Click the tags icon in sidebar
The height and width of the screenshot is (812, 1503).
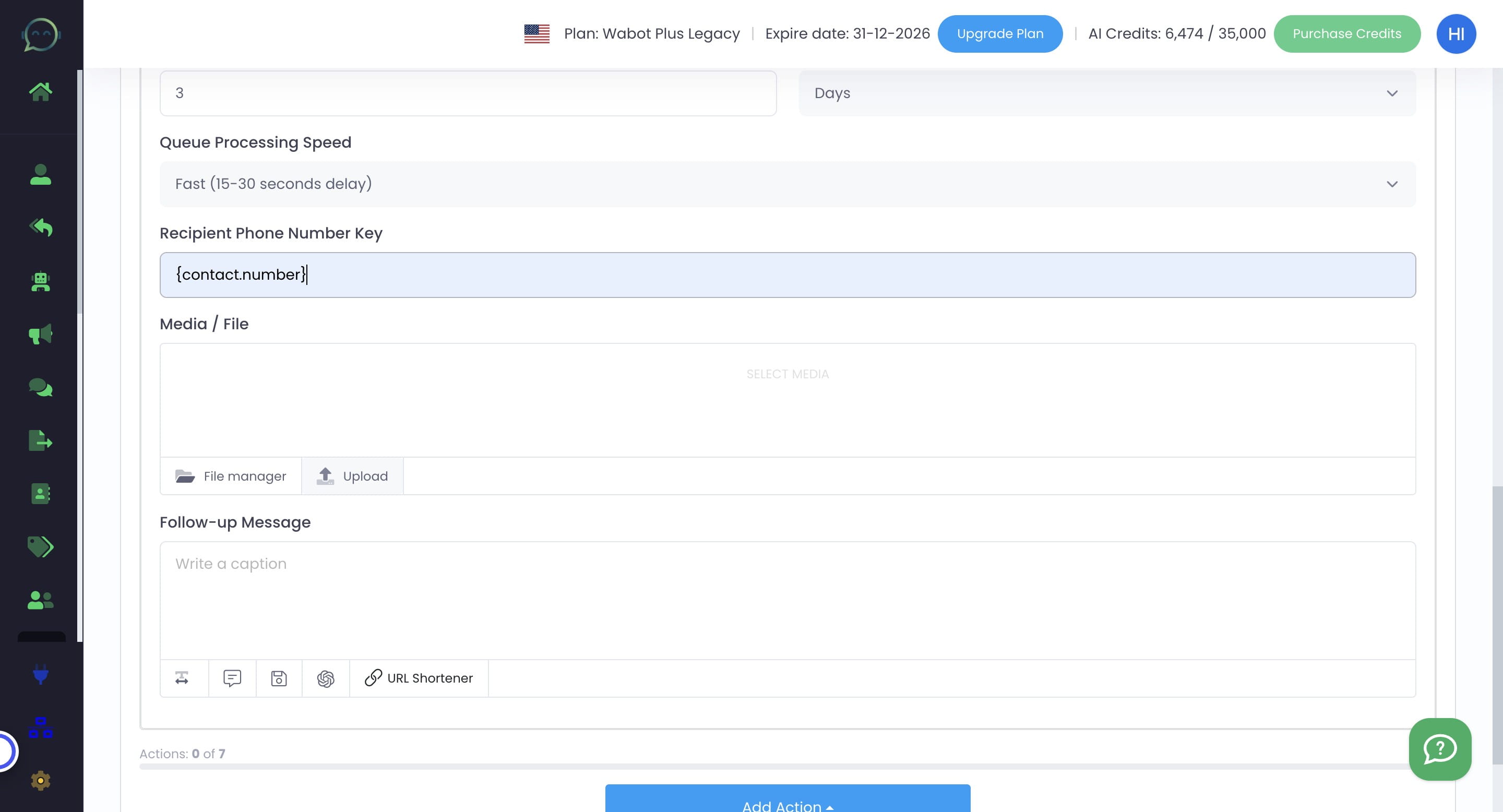(x=40, y=546)
